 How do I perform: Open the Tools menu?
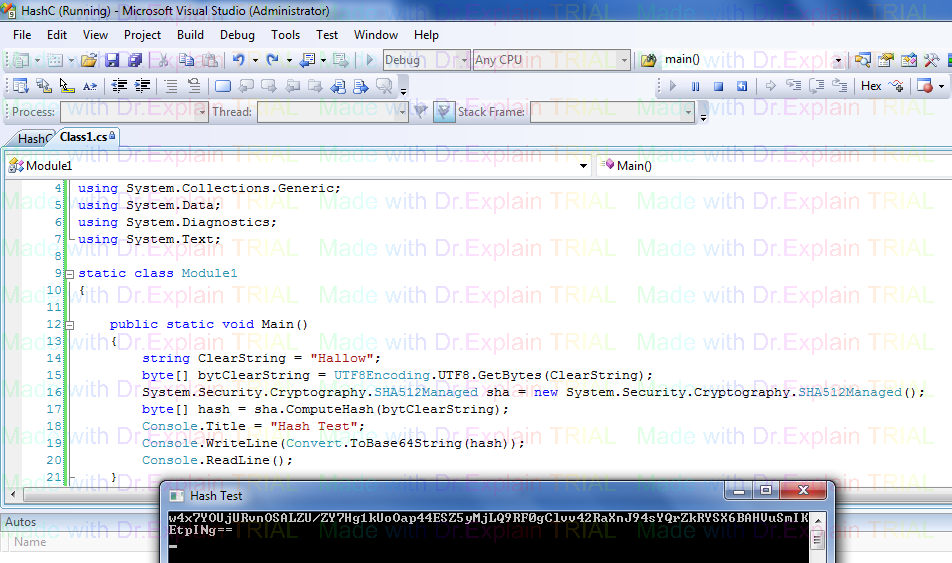285,35
